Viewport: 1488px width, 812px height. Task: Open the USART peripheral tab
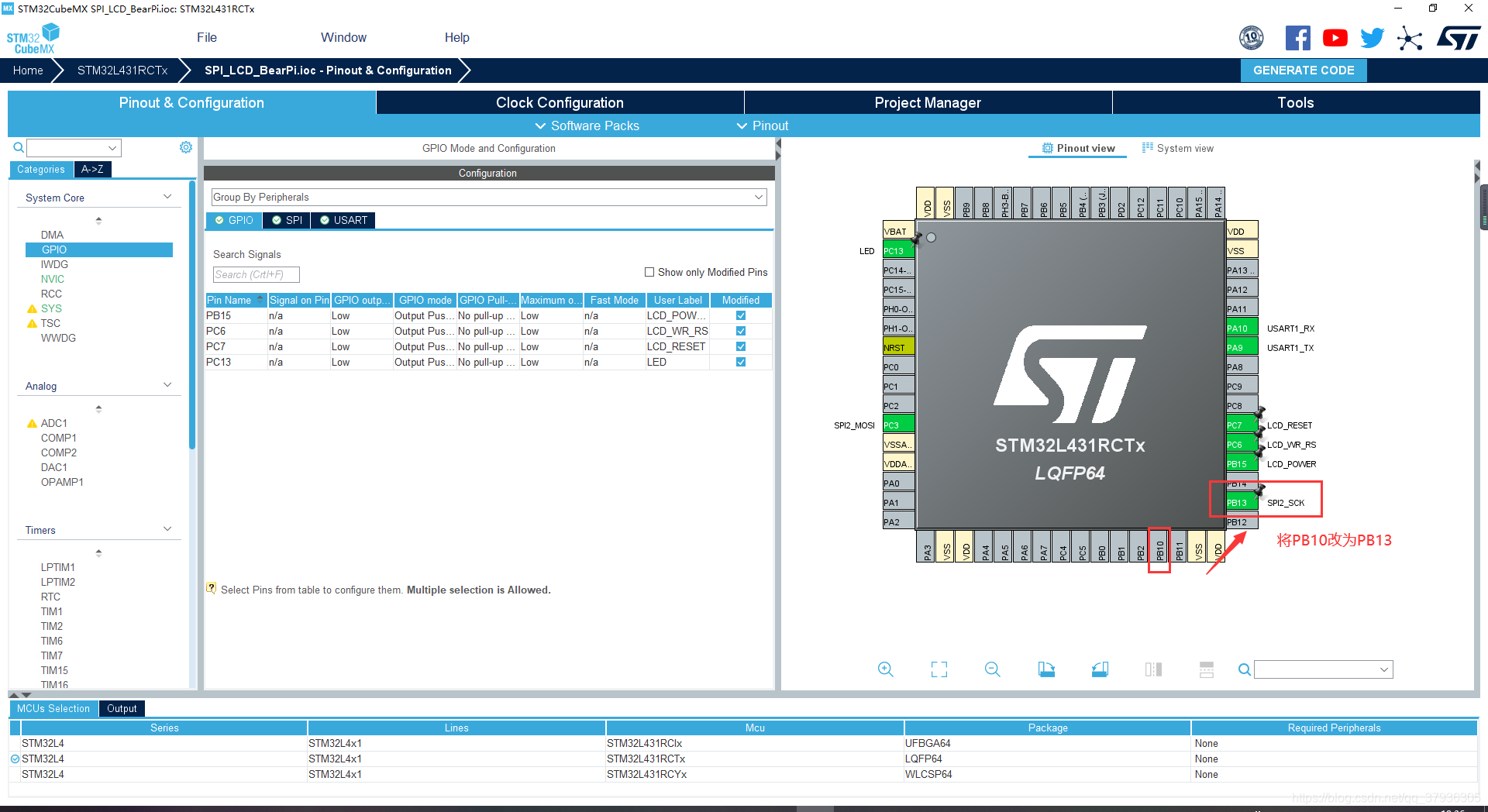point(343,220)
